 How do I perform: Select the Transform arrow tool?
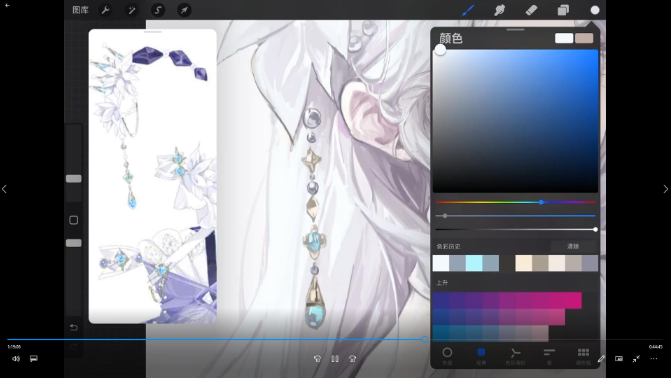[184, 10]
